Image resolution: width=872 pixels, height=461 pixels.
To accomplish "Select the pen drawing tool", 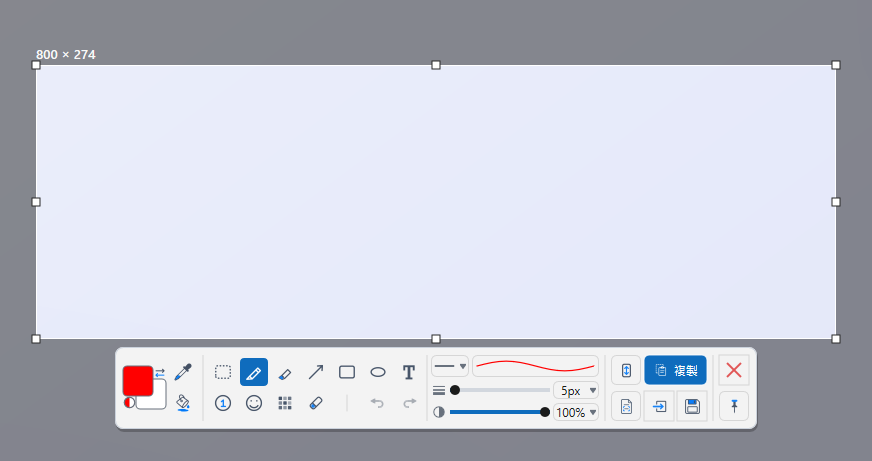I will tap(254, 372).
